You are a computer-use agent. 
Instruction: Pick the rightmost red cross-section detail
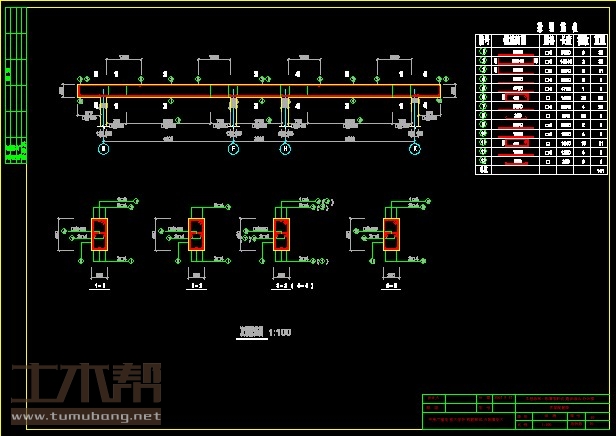(x=391, y=234)
